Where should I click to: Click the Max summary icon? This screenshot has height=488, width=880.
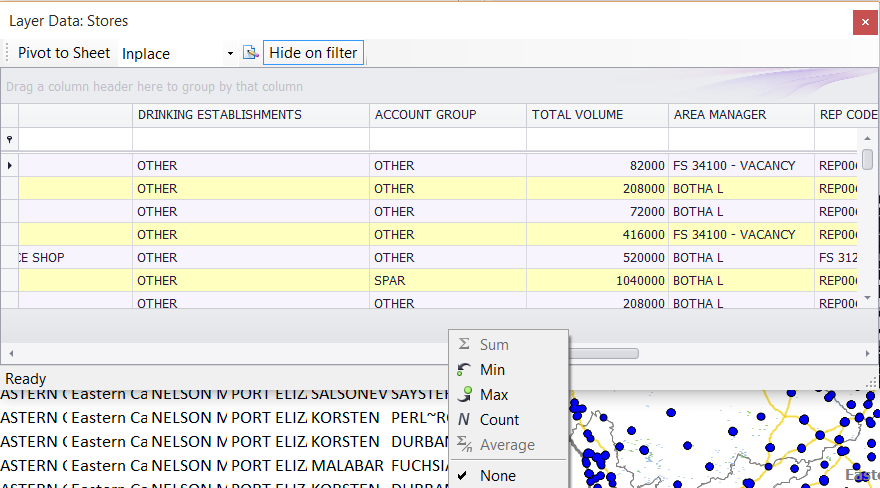464,395
